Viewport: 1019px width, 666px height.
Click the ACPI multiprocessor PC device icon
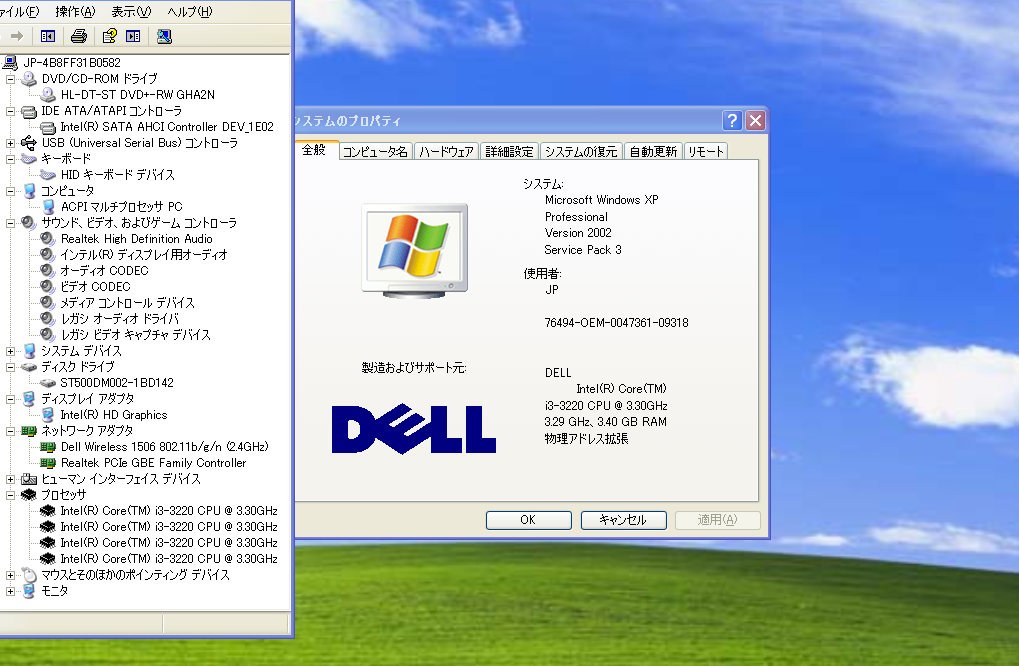click(x=47, y=207)
